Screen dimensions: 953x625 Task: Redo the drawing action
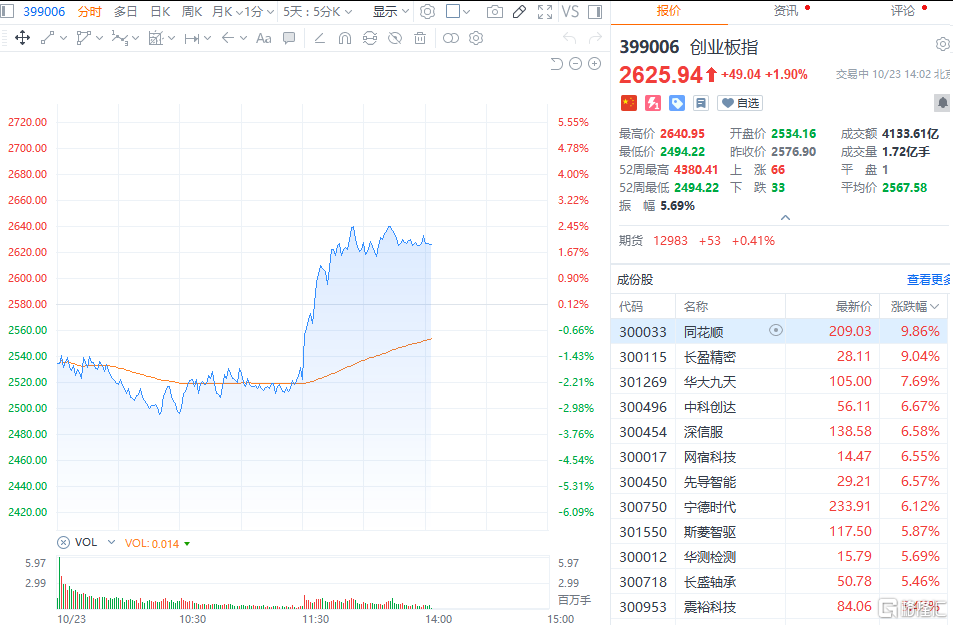595,38
